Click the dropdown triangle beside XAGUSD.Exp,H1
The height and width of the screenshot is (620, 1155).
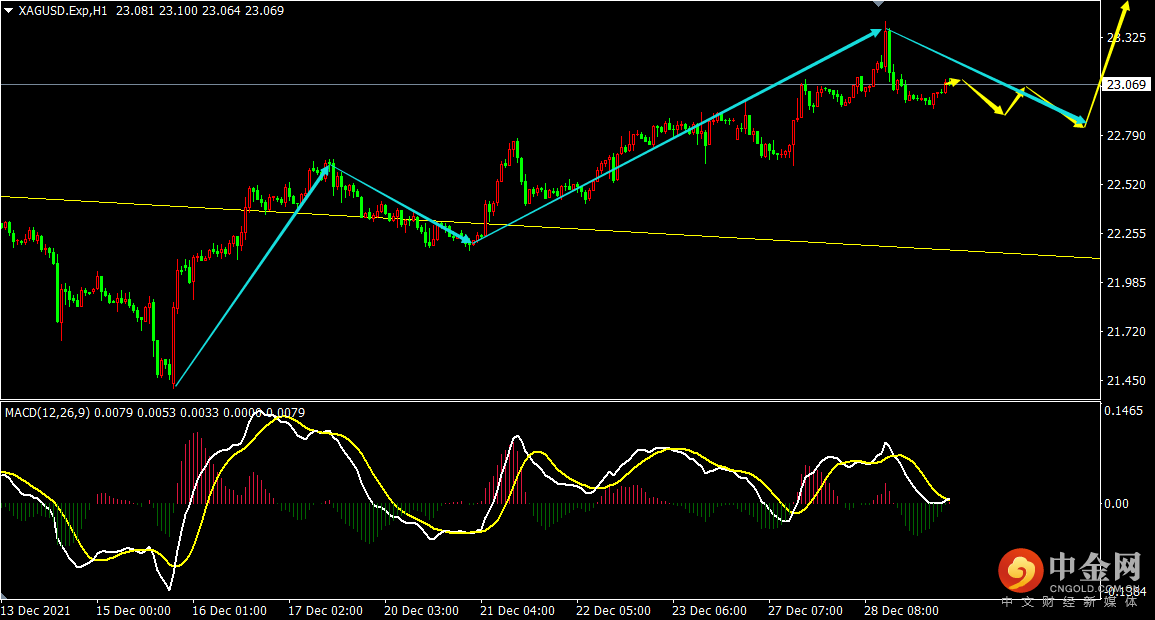coord(8,11)
